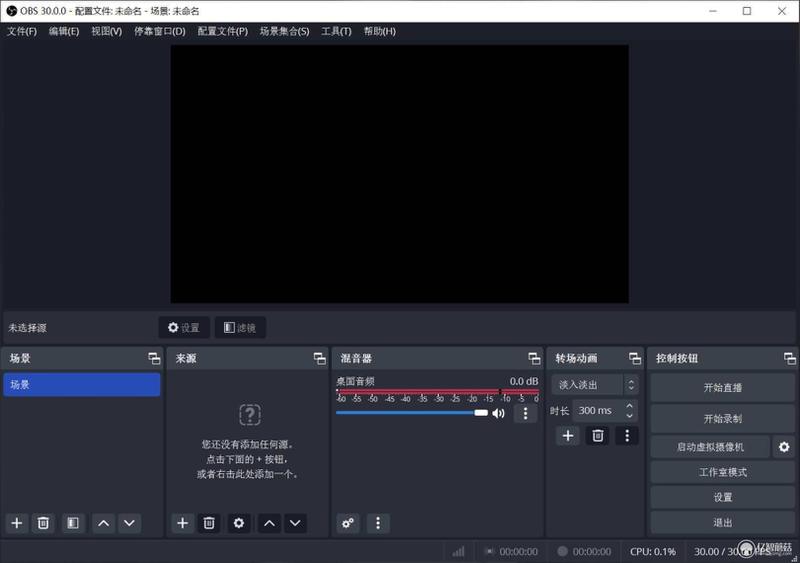The height and width of the screenshot is (563, 800).
Task: Click 开始录制 button
Action: (x=722, y=419)
